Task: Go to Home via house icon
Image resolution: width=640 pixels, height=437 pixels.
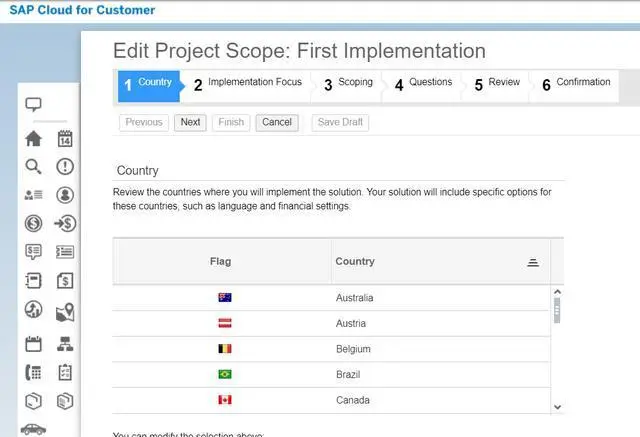Action: 33,139
